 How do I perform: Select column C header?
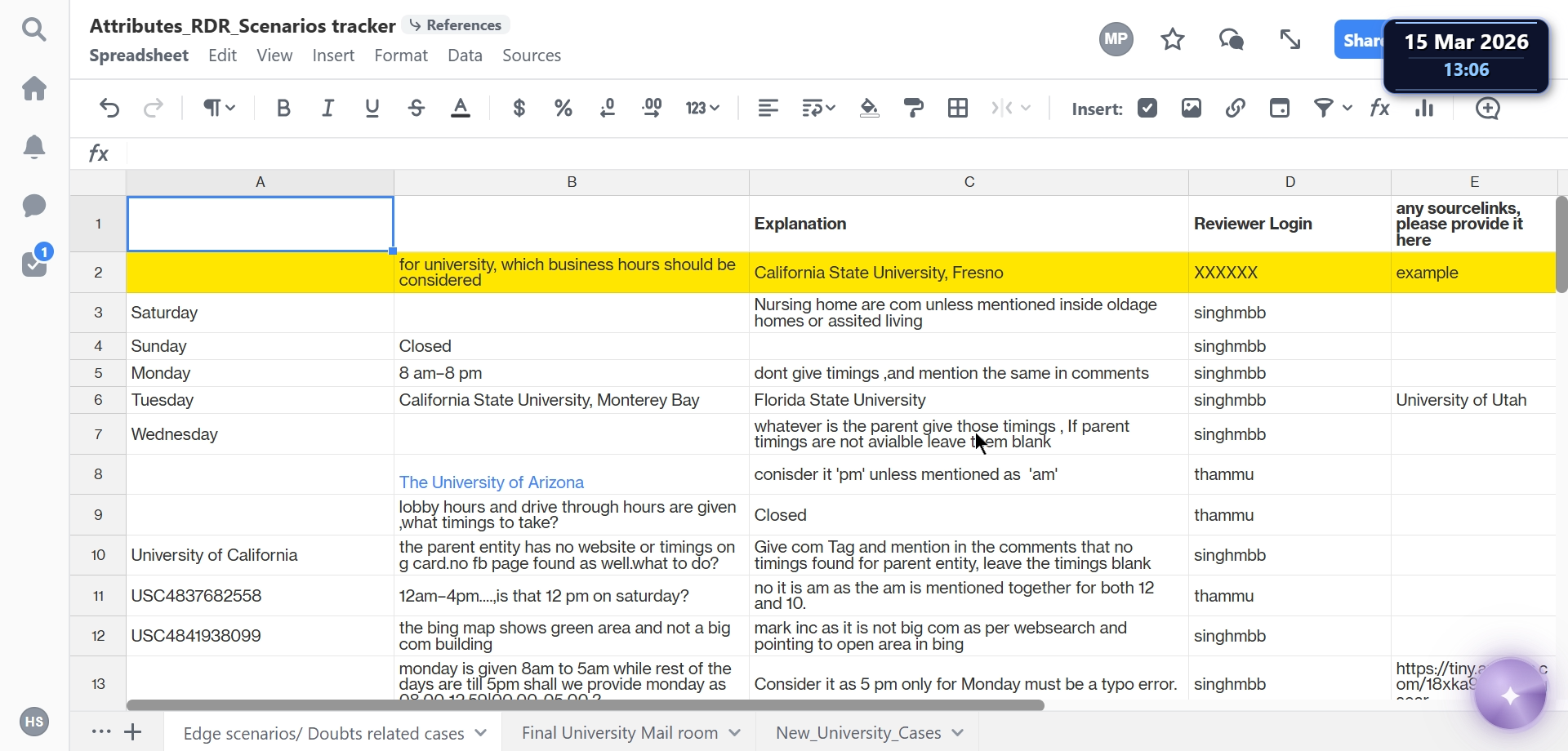(969, 182)
